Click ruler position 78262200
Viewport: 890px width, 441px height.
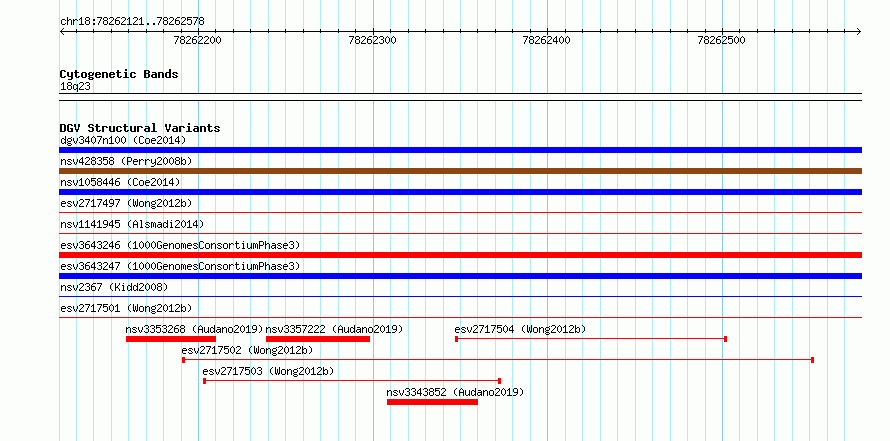click(198, 40)
